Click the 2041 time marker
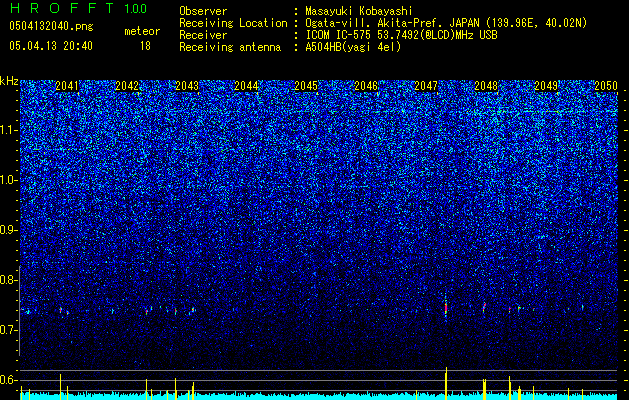629x400 pixels. 67,86
